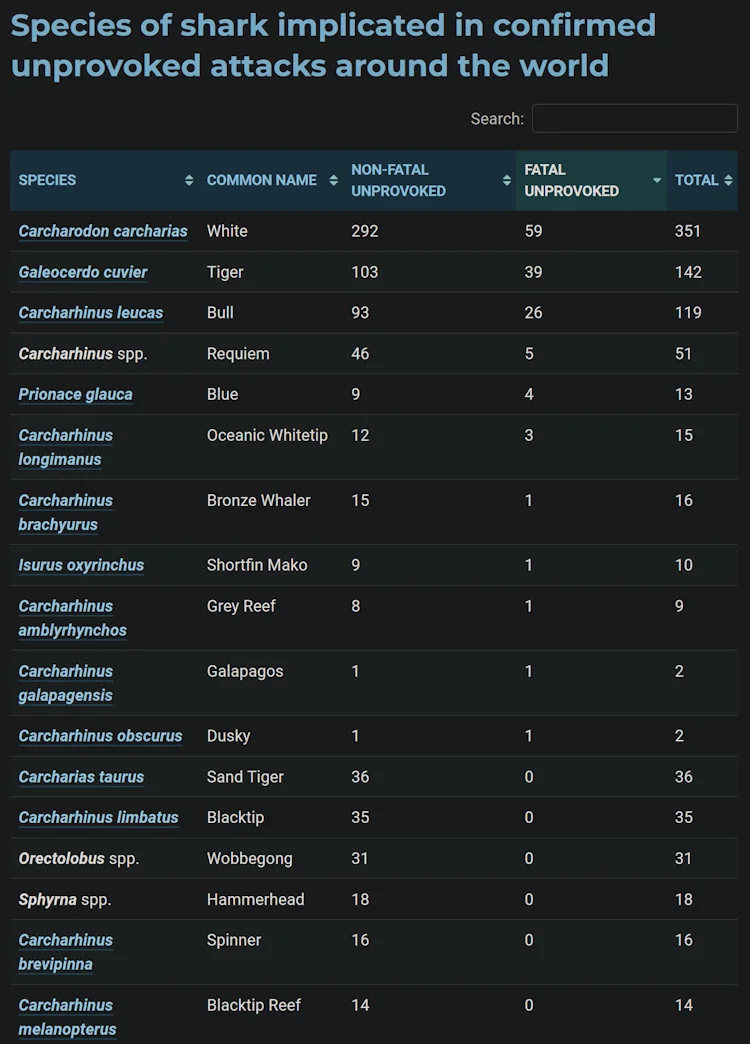Click the 'Sand Tiger' common name cell
The height and width of the screenshot is (1044, 750).
point(245,777)
